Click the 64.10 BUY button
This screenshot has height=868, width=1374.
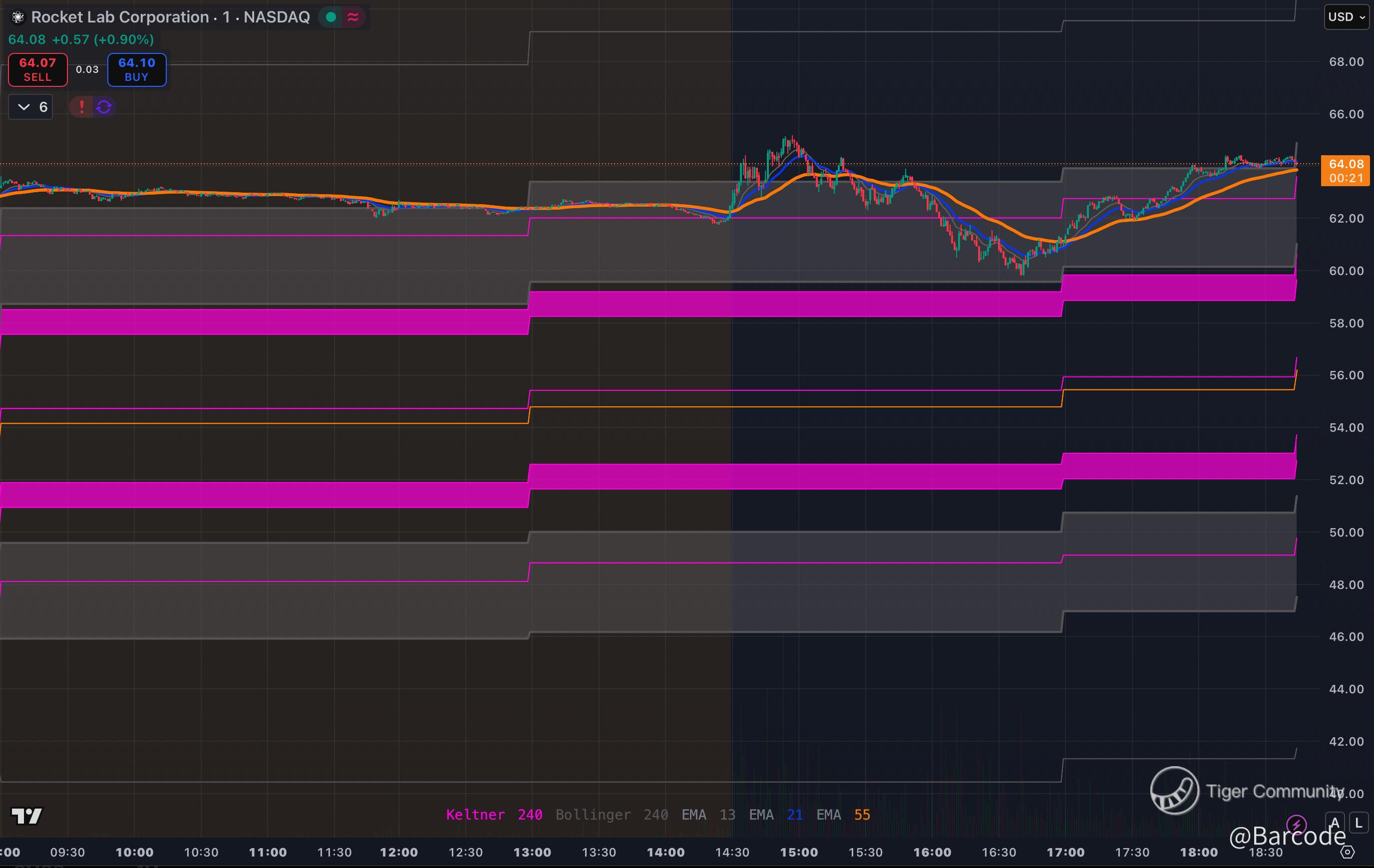pos(136,69)
